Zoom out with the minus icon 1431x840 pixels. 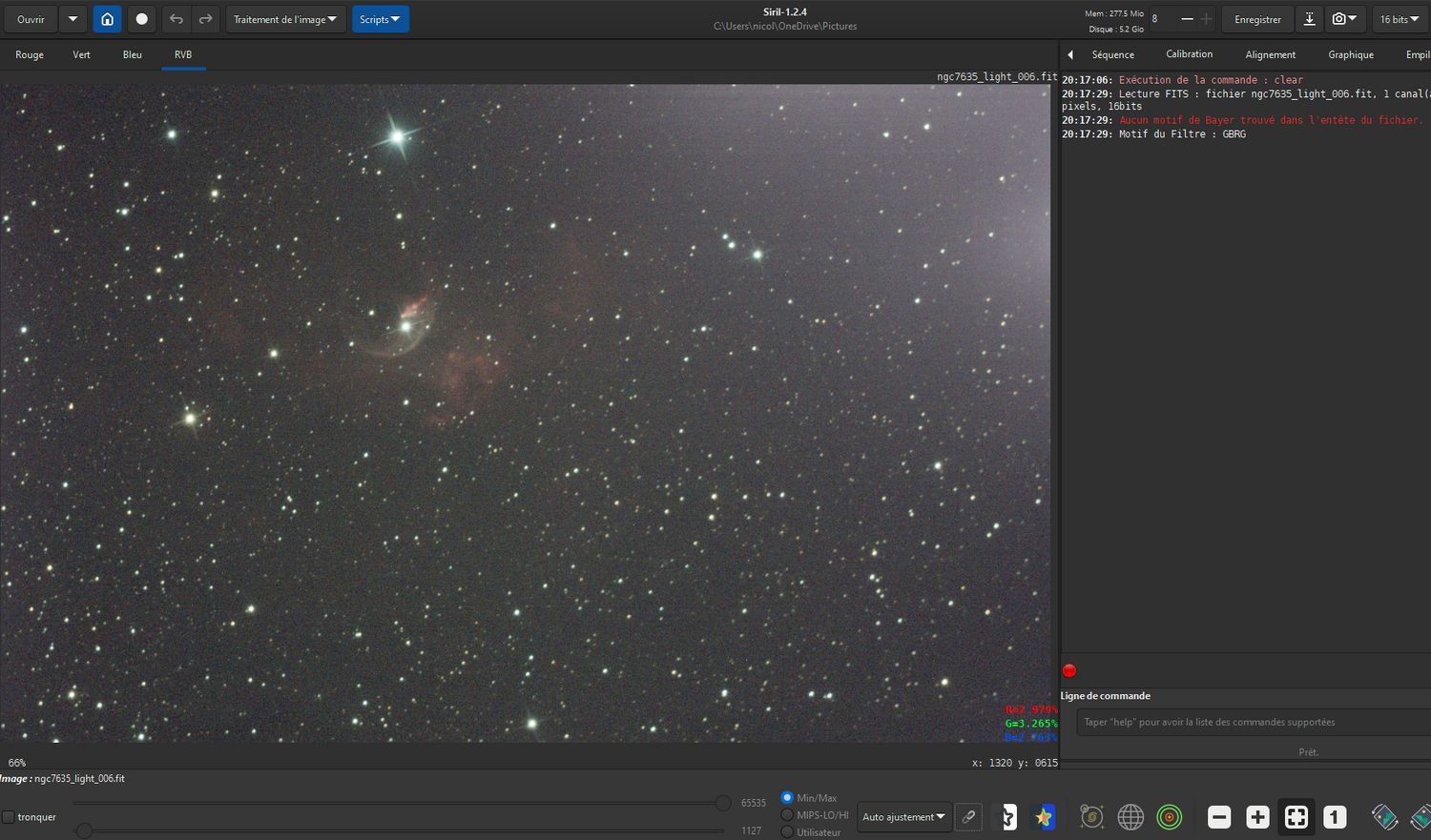(x=1219, y=817)
